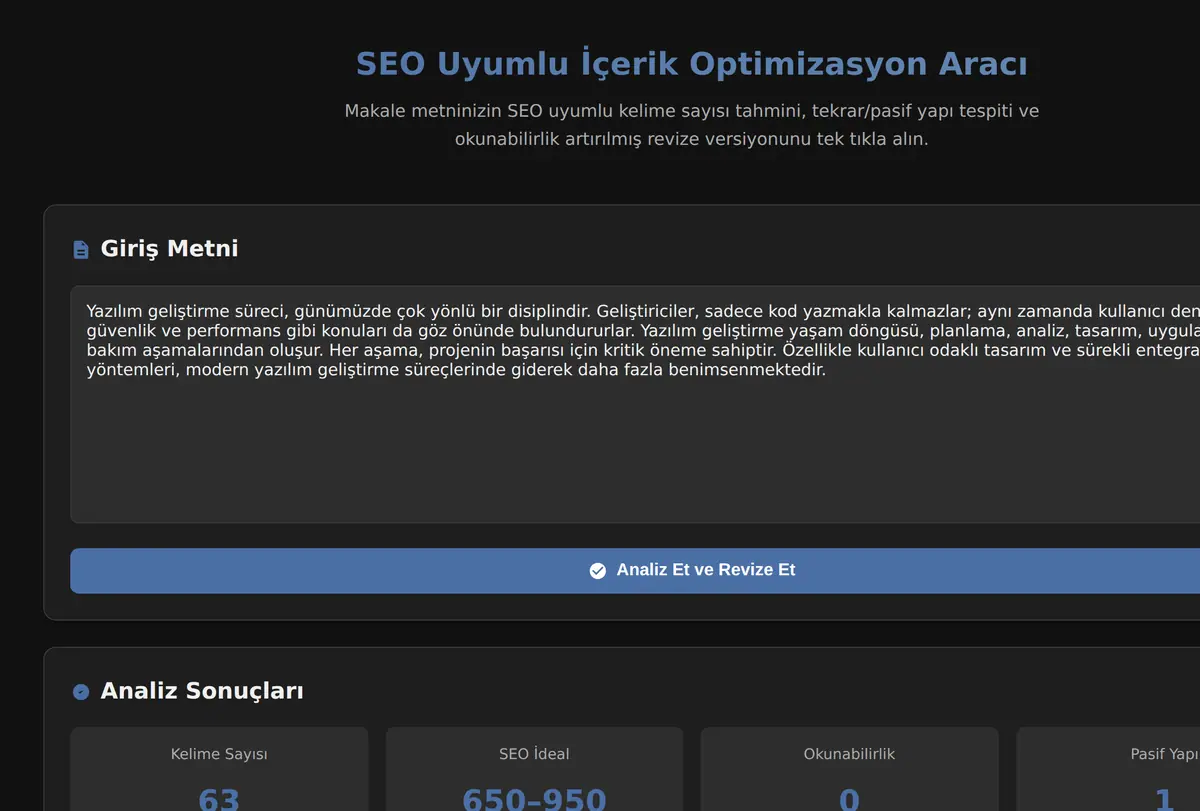The width and height of the screenshot is (1200, 811).
Task: Click the Analiz Sonuçları heading
Action: click(202, 691)
